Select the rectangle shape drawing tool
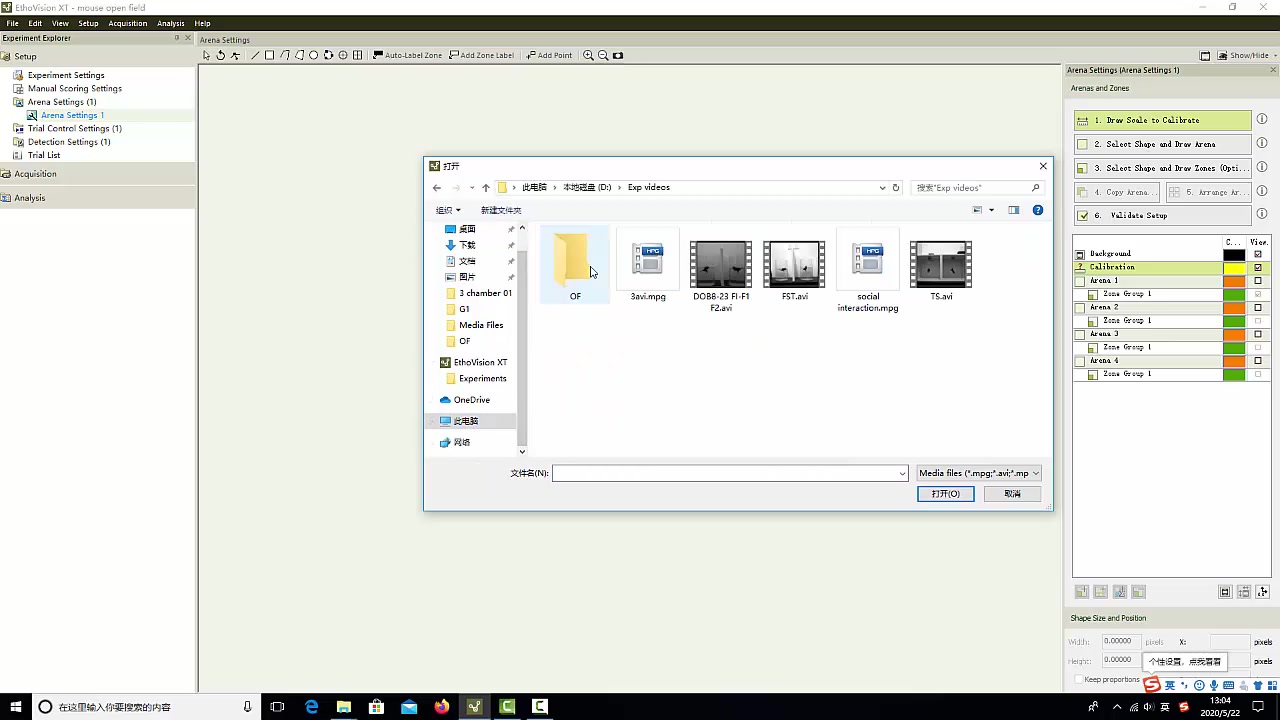This screenshot has width=1280, height=720. point(269,55)
